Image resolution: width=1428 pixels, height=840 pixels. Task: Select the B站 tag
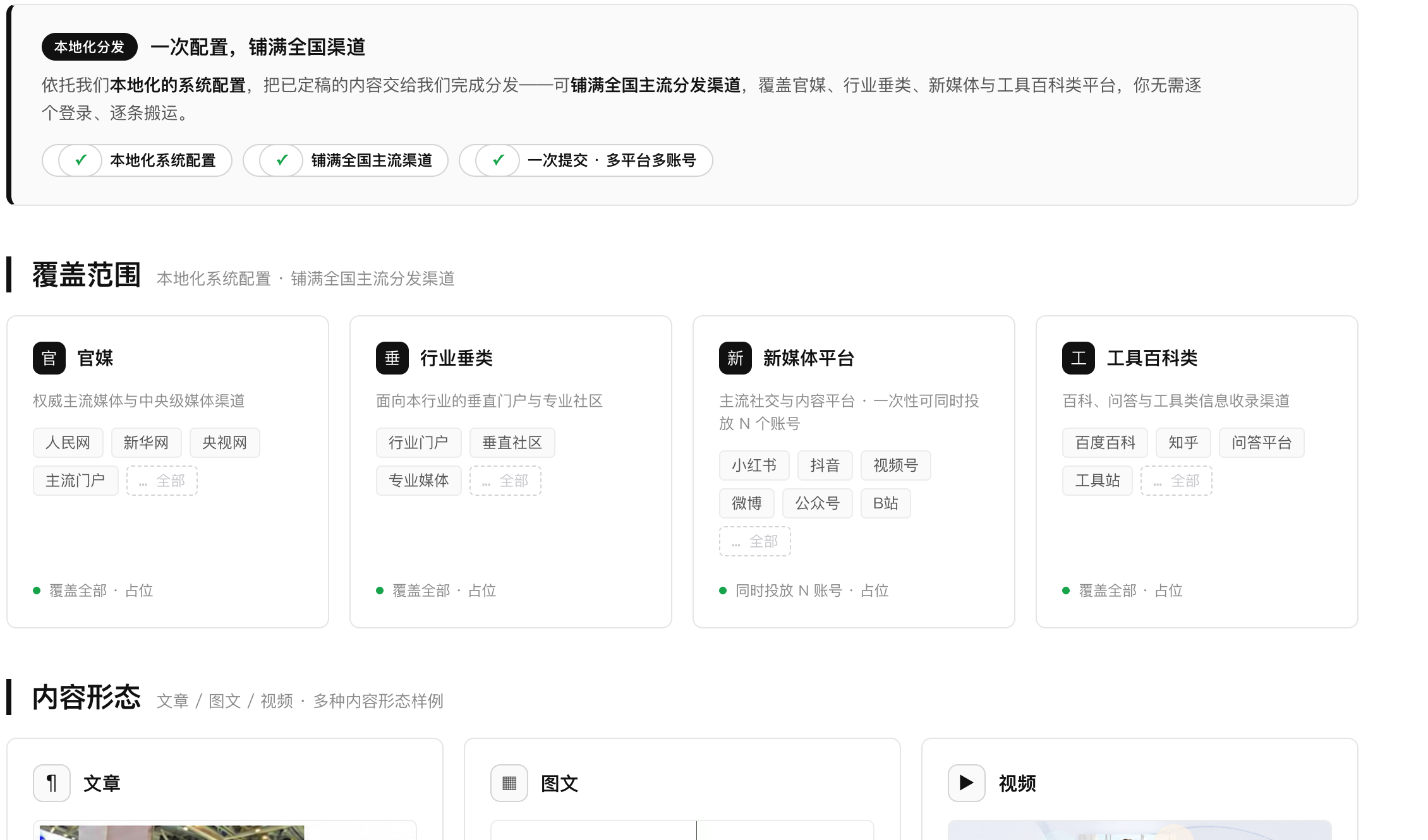click(886, 503)
